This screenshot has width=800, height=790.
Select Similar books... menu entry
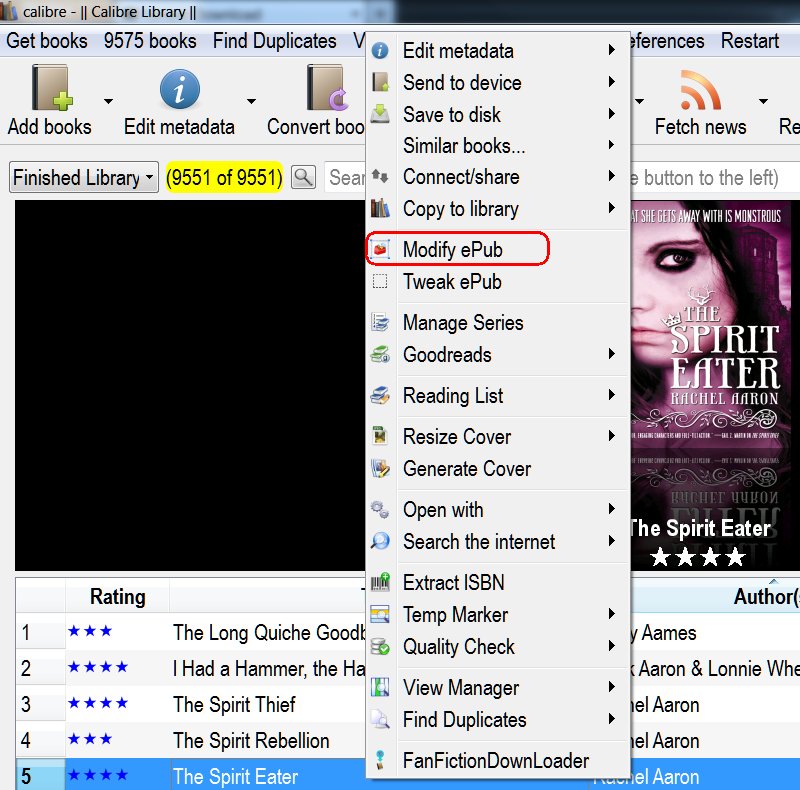click(497, 145)
